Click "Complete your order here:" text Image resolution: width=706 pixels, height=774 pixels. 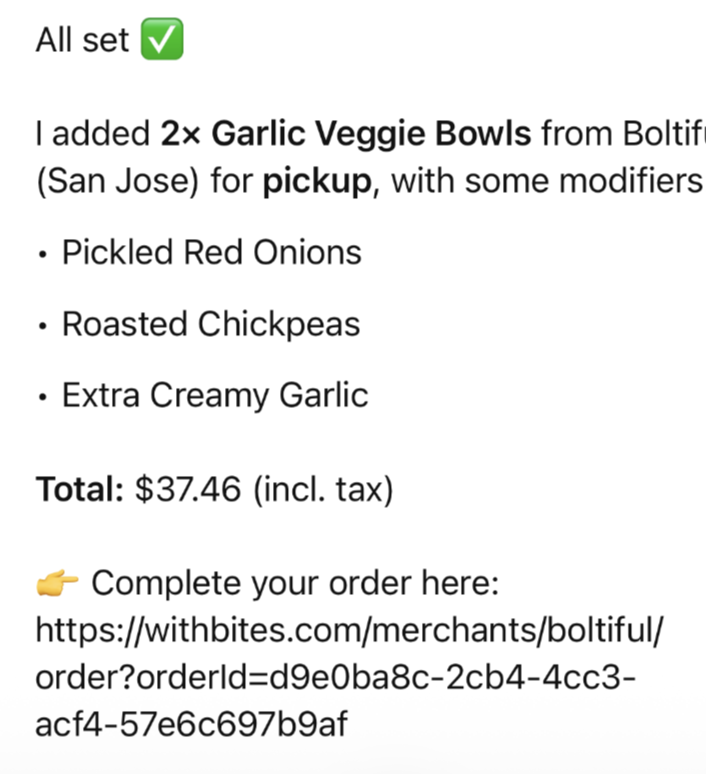click(295, 583)
